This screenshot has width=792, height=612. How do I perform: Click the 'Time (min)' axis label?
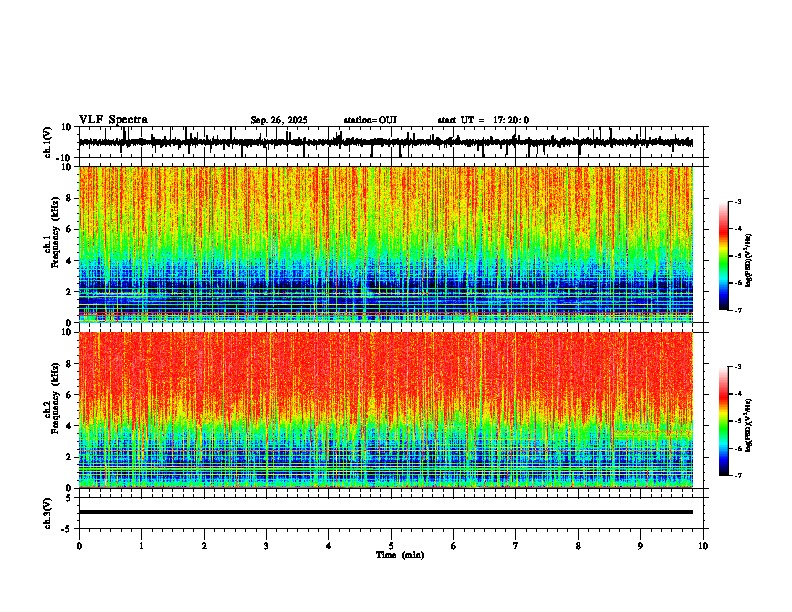coord(400,555)
